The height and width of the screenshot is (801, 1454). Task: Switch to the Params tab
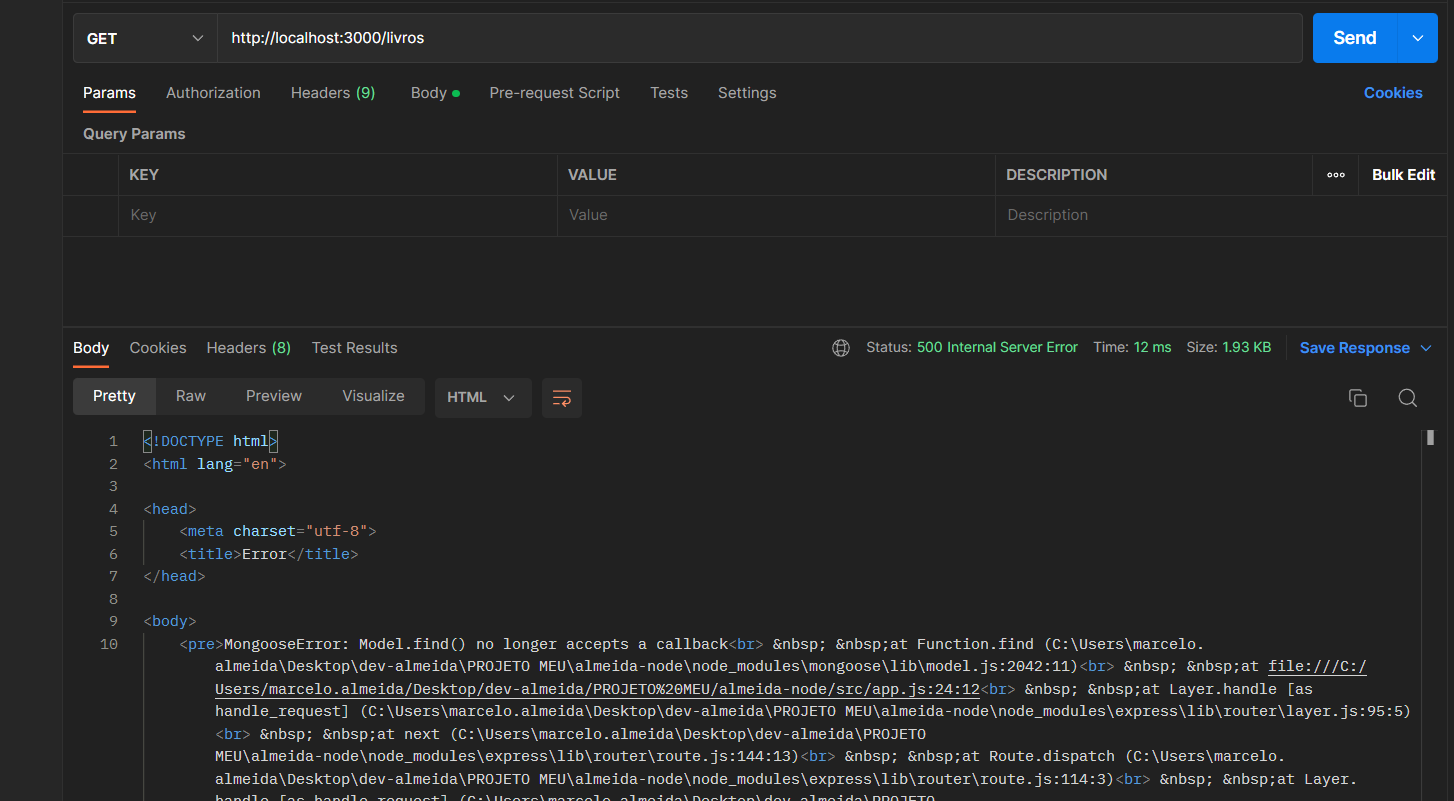(x=109, y=93)
